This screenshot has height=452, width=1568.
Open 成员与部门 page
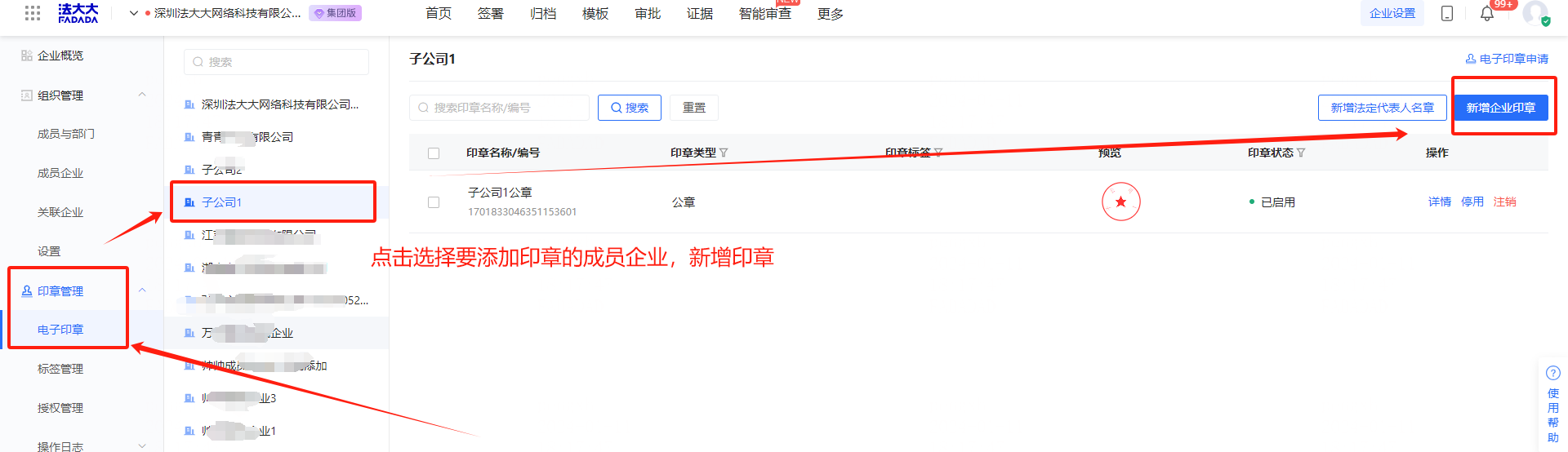click(x=66, y=134)
